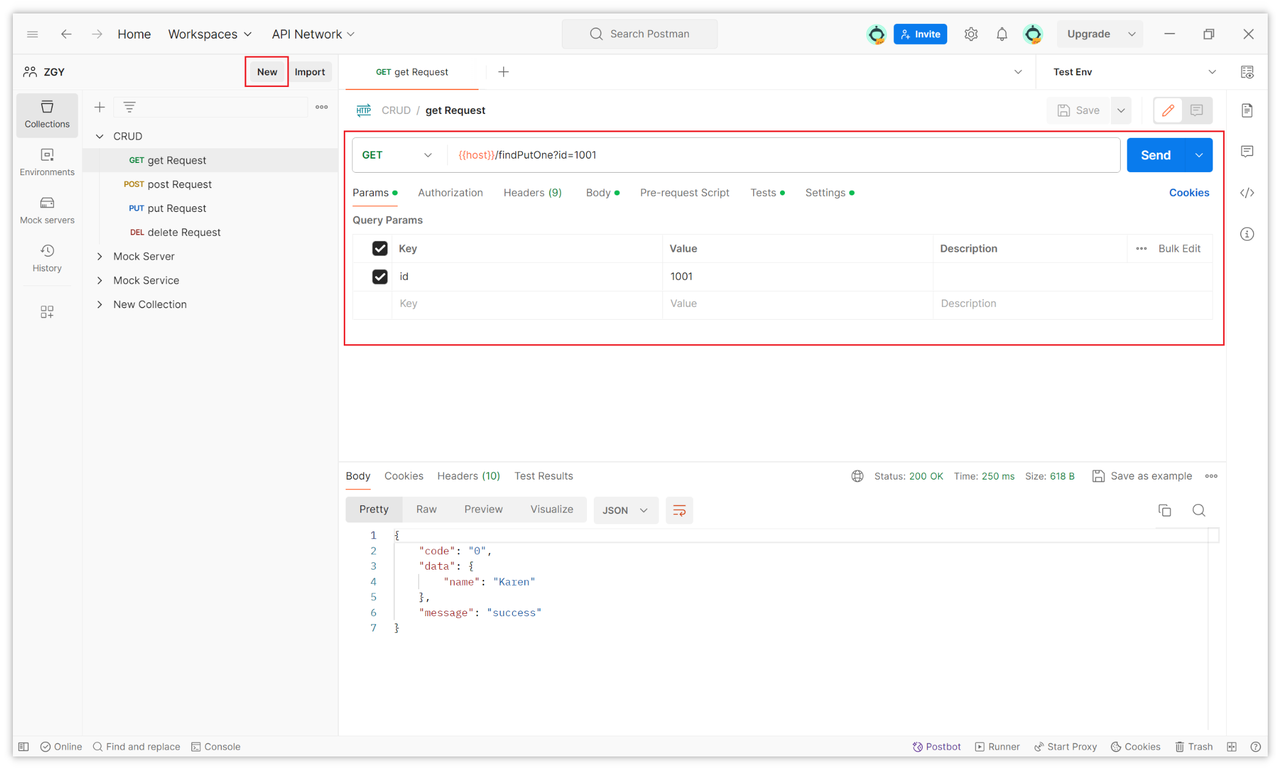Go forward with the right arrow
Image resolution: width=1280 pixels, height=773 pixels.
click(x=97, y=34)
